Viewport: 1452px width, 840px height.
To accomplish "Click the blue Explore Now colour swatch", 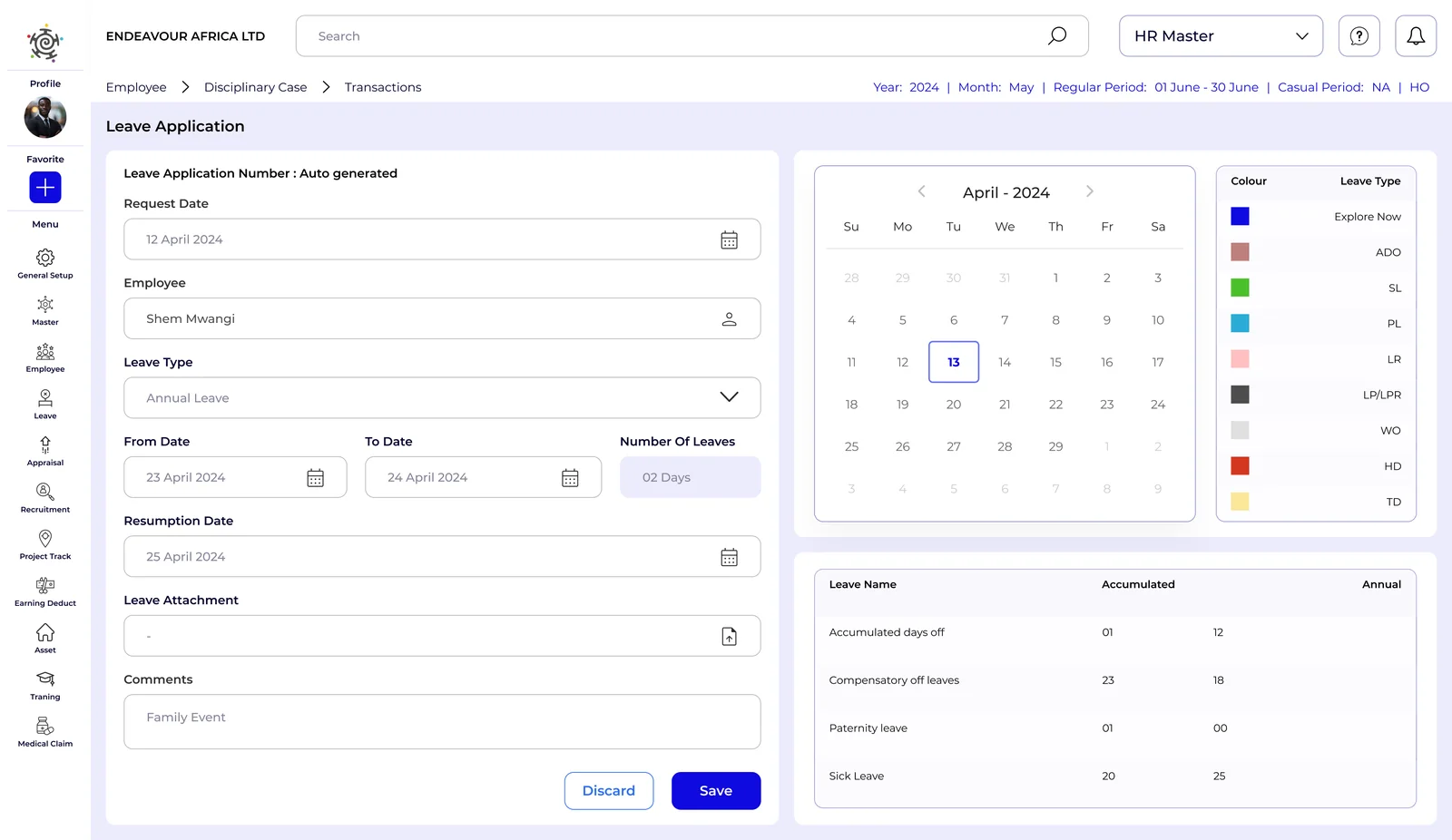I will click(1240, 216).
